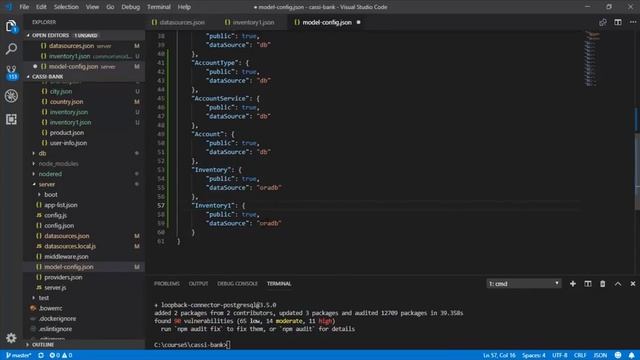This screenshot has height=360, width=640.
Task: Change language mode via 'JSON' status item
Action: 600,355
